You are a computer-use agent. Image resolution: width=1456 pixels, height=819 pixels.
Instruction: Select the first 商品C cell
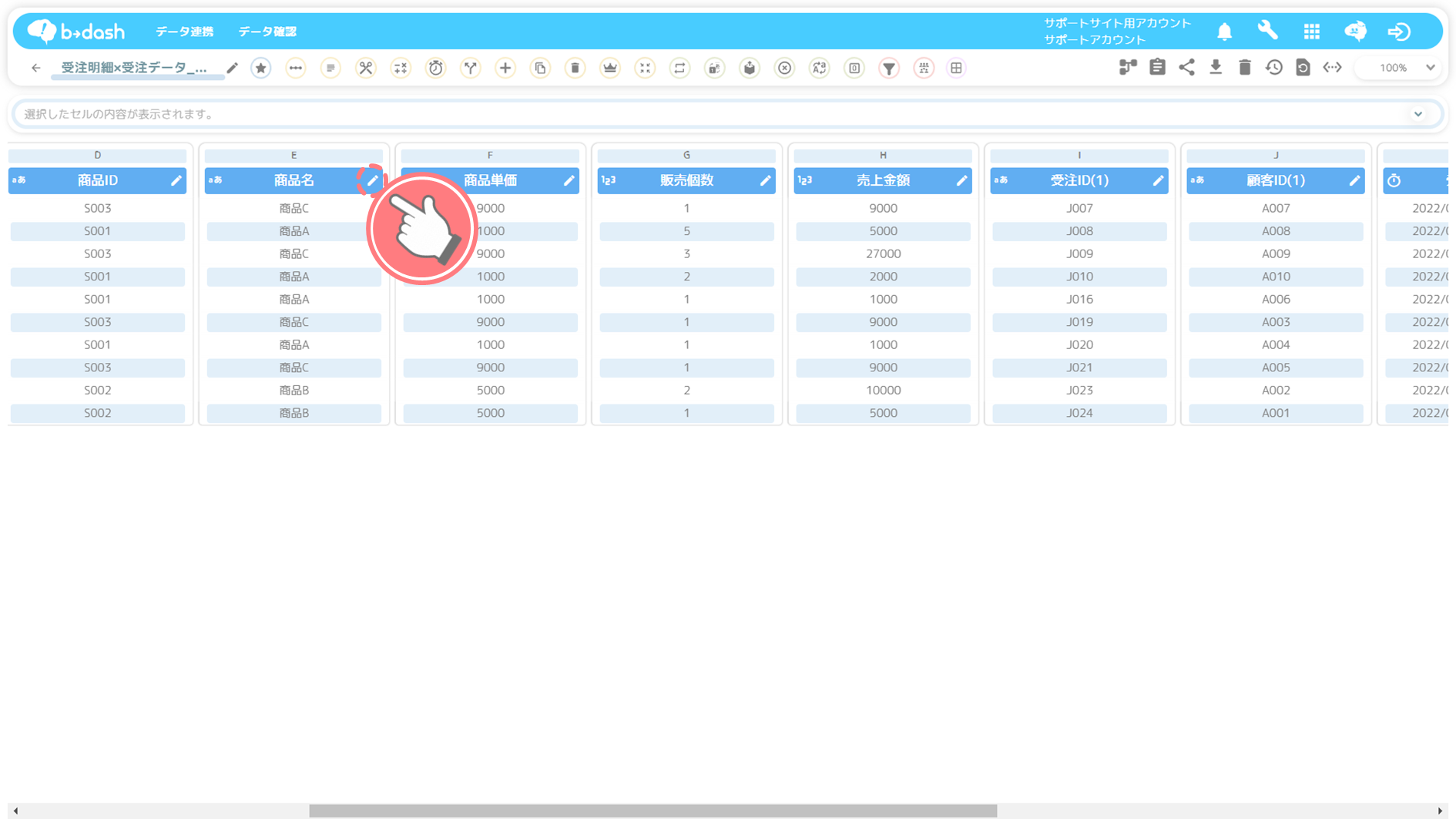[294, 208]
